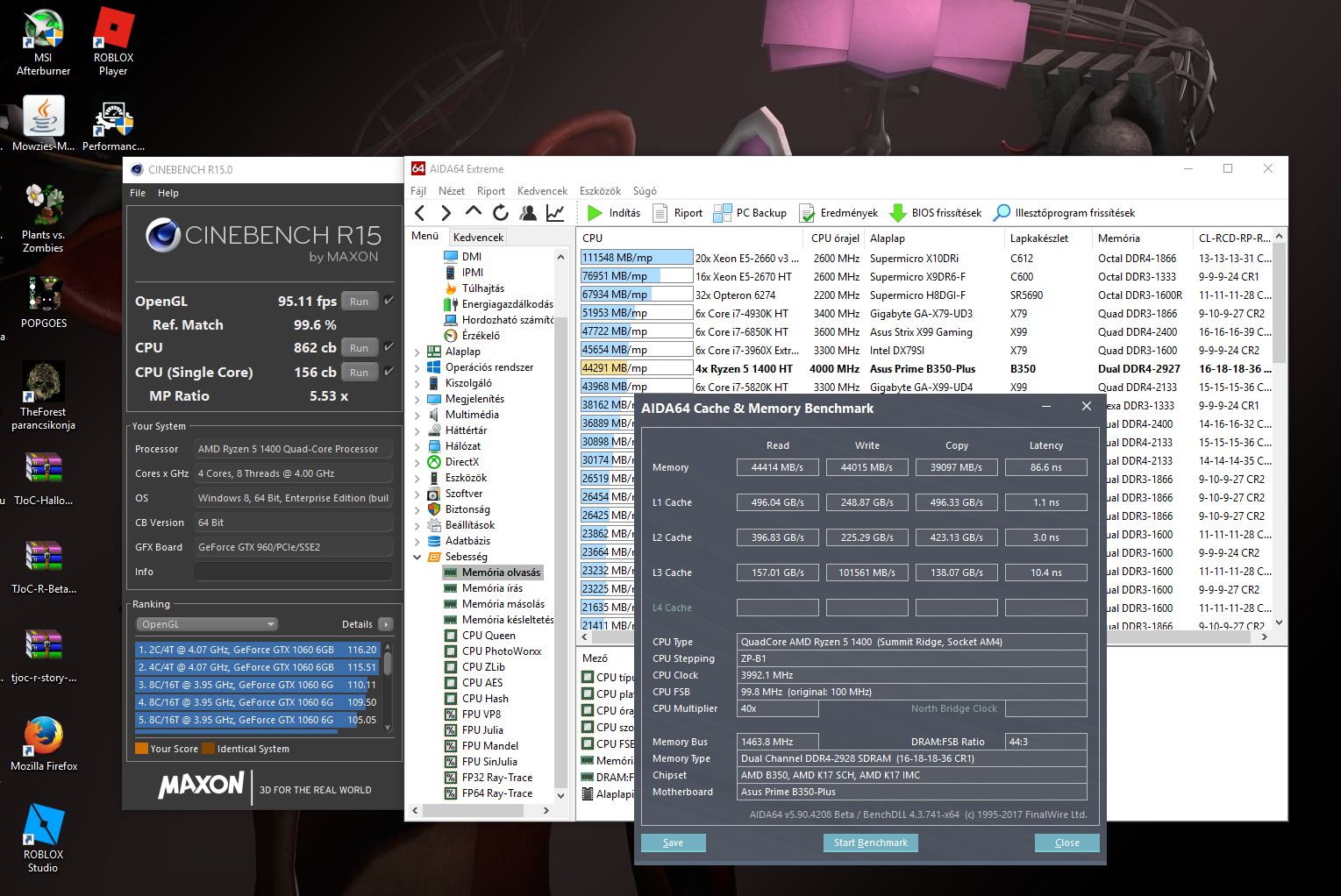Select TJoC-R-Beta archive desktop icon

(x=44, y=568)
